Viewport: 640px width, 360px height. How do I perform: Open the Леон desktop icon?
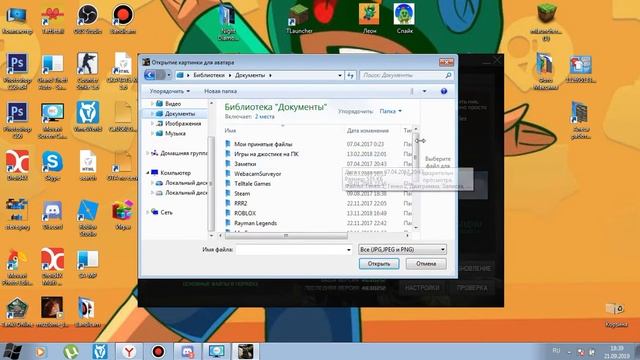[369, 18]
